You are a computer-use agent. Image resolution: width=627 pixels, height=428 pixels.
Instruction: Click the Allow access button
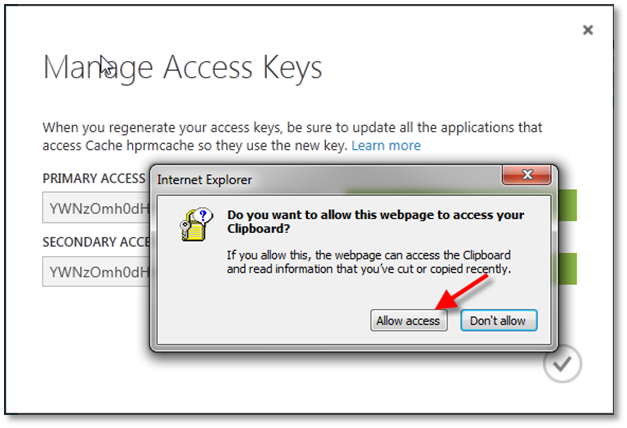[408, 321]
